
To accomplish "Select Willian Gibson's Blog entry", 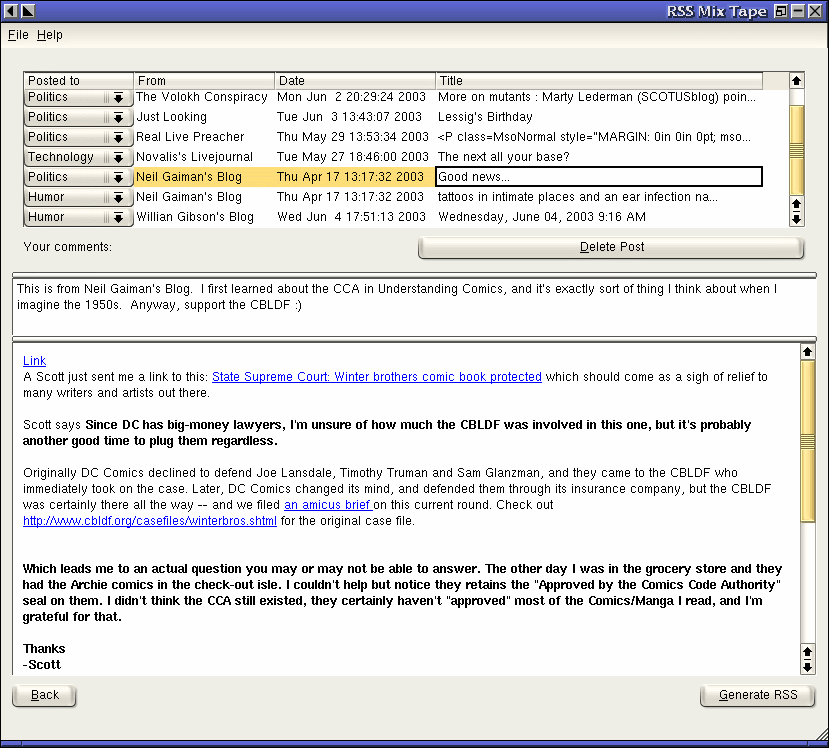I will click(195, 217).
